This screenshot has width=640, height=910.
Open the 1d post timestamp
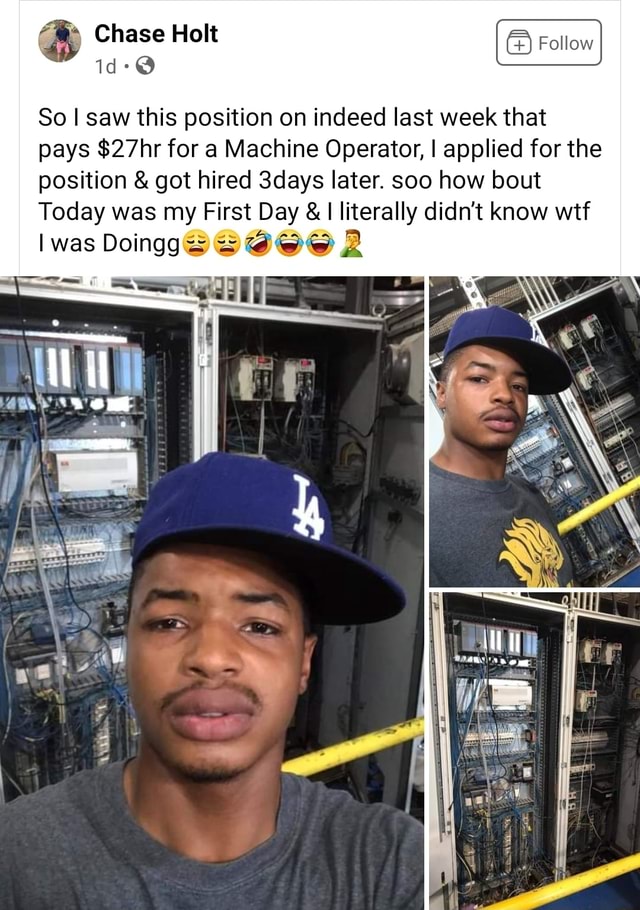click(x=105, y=66)
